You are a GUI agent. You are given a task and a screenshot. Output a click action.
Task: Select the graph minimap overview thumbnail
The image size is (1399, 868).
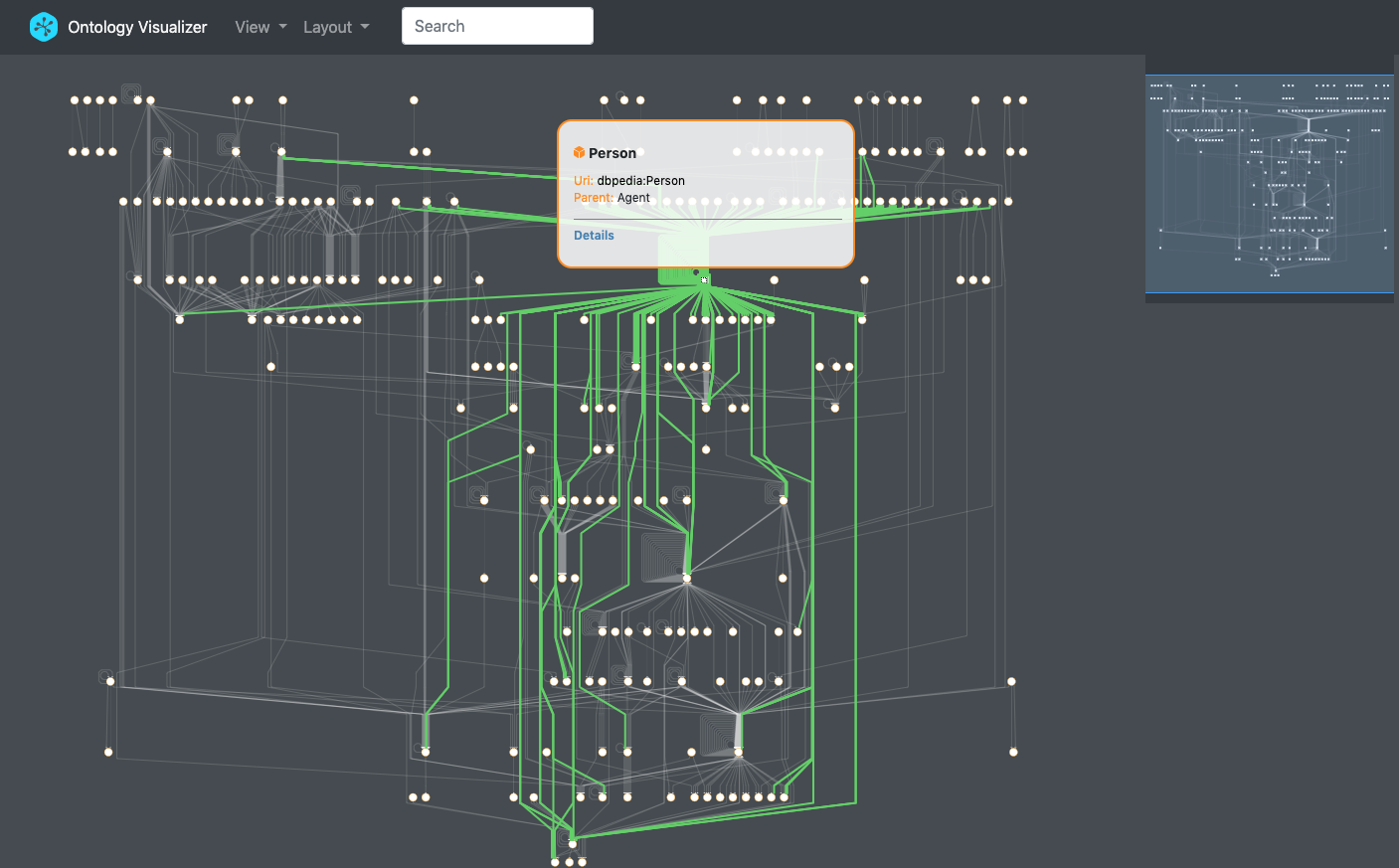[x=1270, y=184]
